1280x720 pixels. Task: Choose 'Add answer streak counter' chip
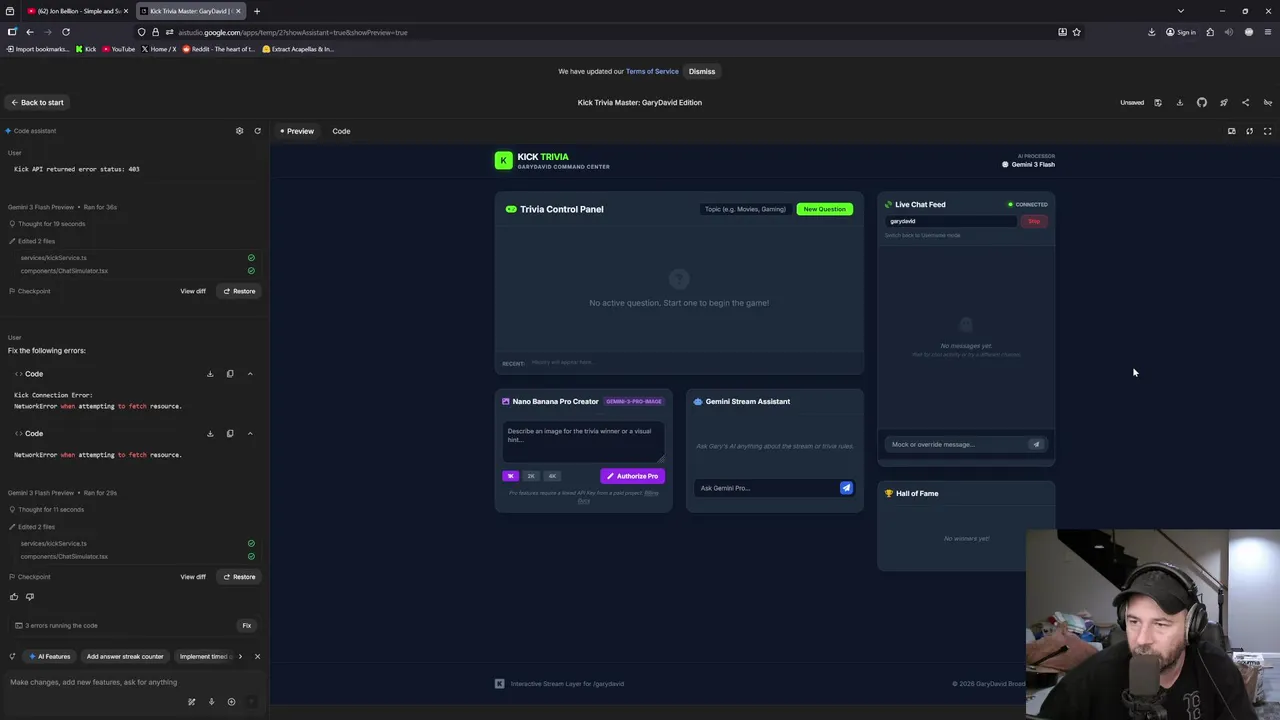click(125, 657)
